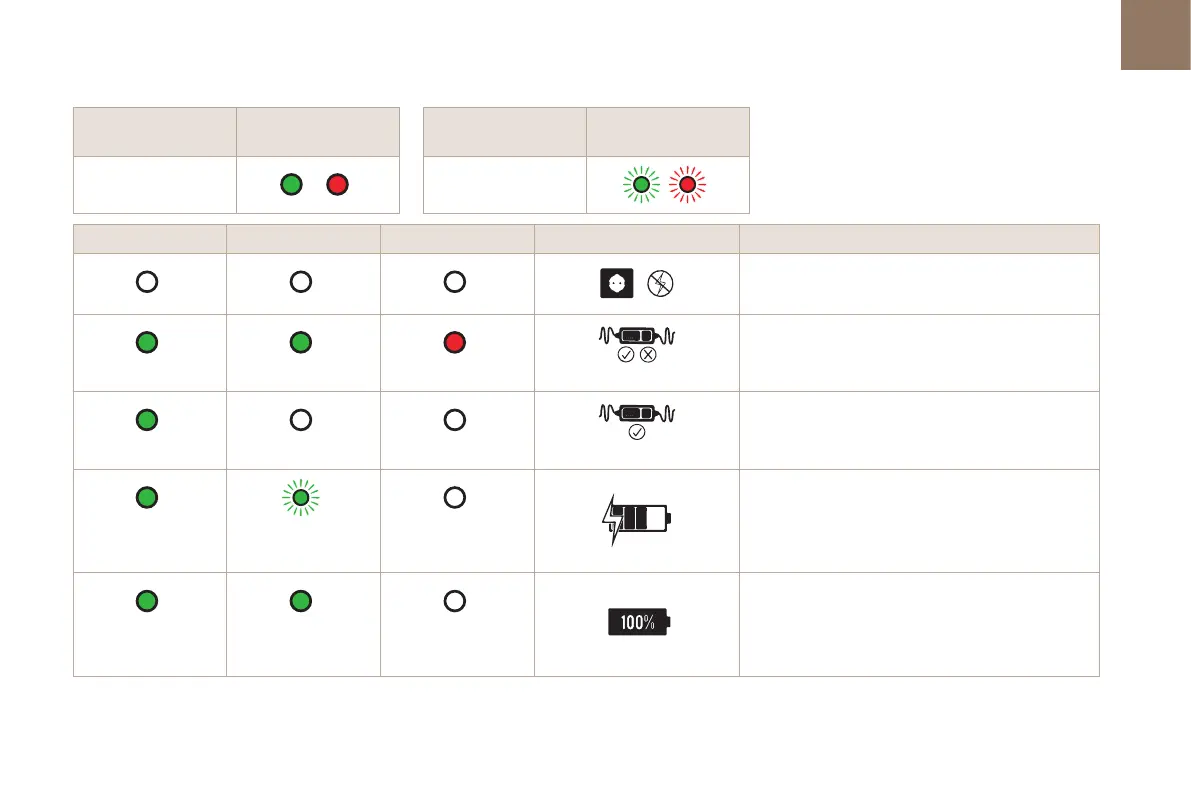Click the solid green LED in the legend
The image size is (1191, 794).
[291, 185]
